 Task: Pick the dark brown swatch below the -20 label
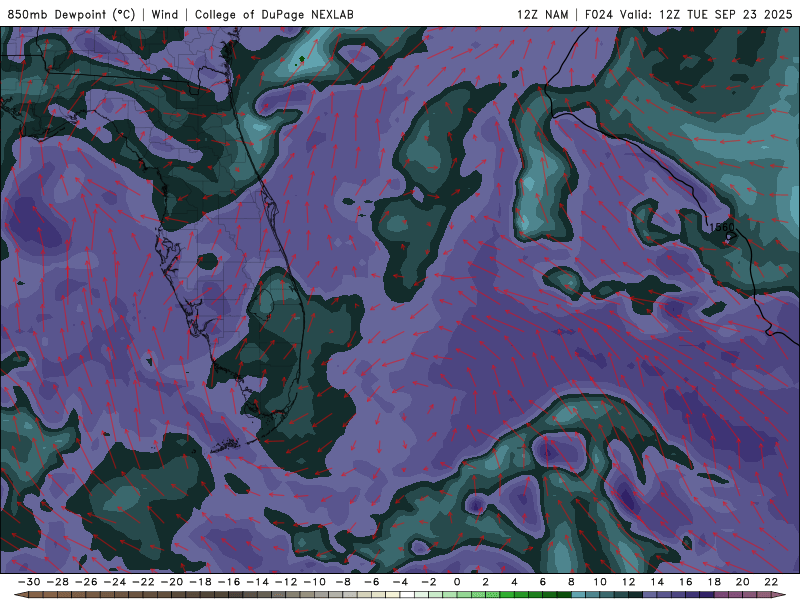click(179, 595)
